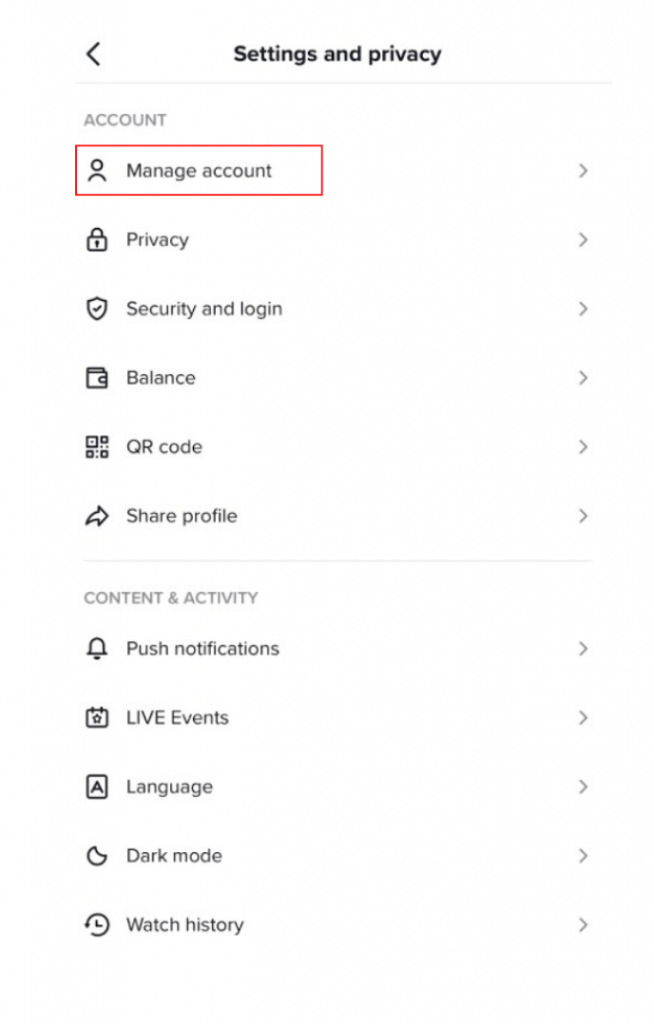
Task: Open the Language setting
Action: [x=338, y=787]
